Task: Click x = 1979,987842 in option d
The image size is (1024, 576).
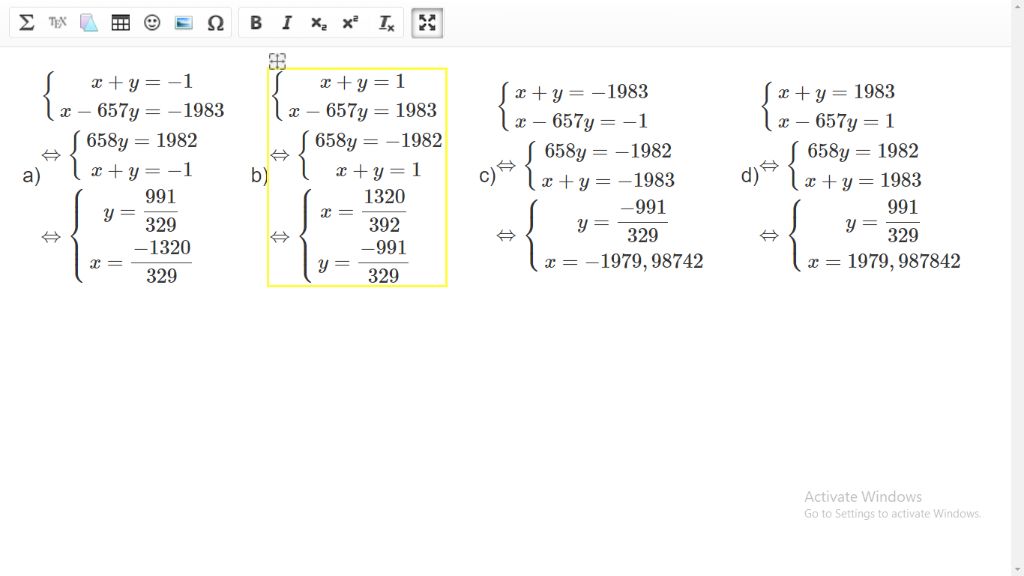Action: (x=884, y=262)
